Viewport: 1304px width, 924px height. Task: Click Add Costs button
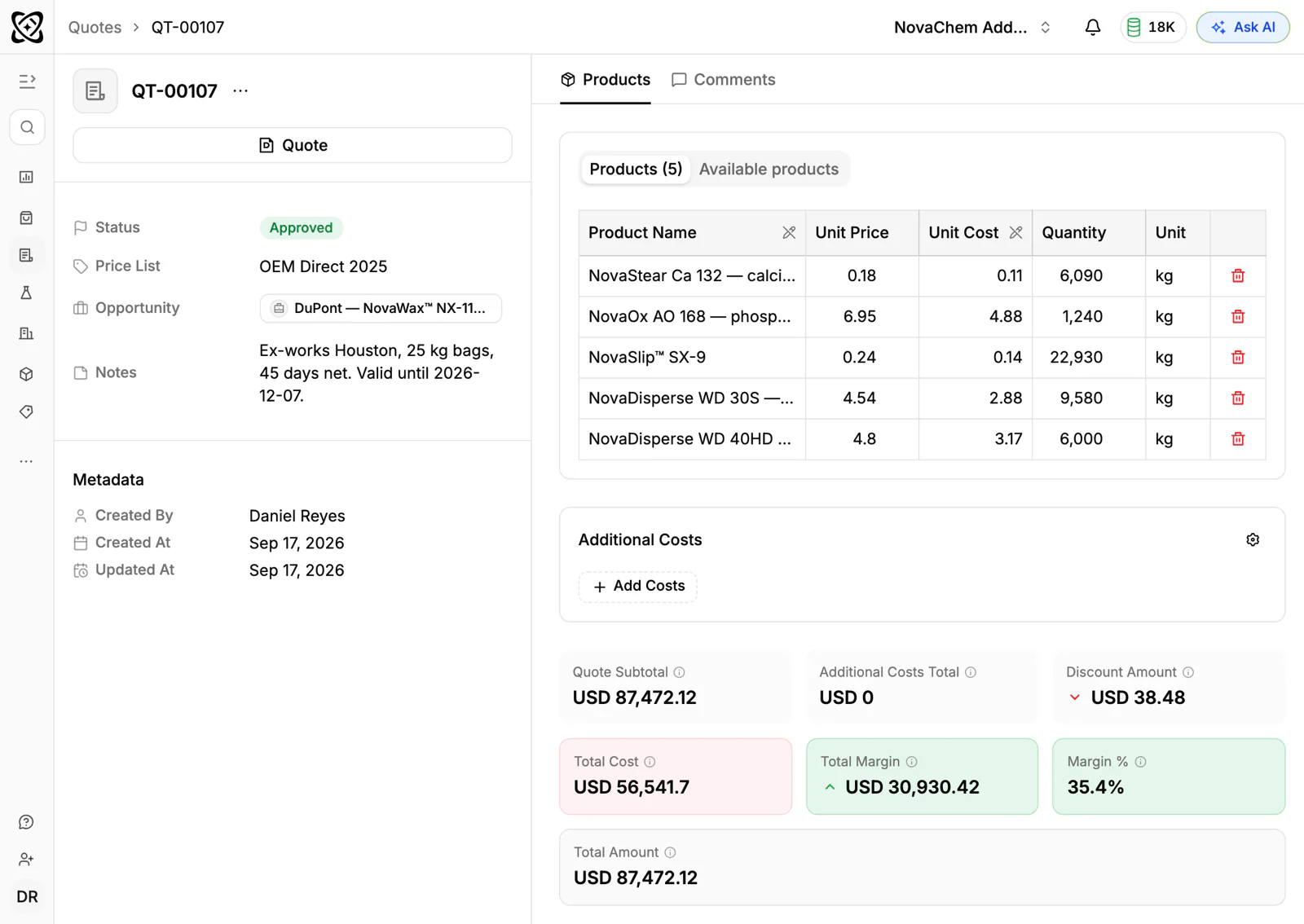638,587
